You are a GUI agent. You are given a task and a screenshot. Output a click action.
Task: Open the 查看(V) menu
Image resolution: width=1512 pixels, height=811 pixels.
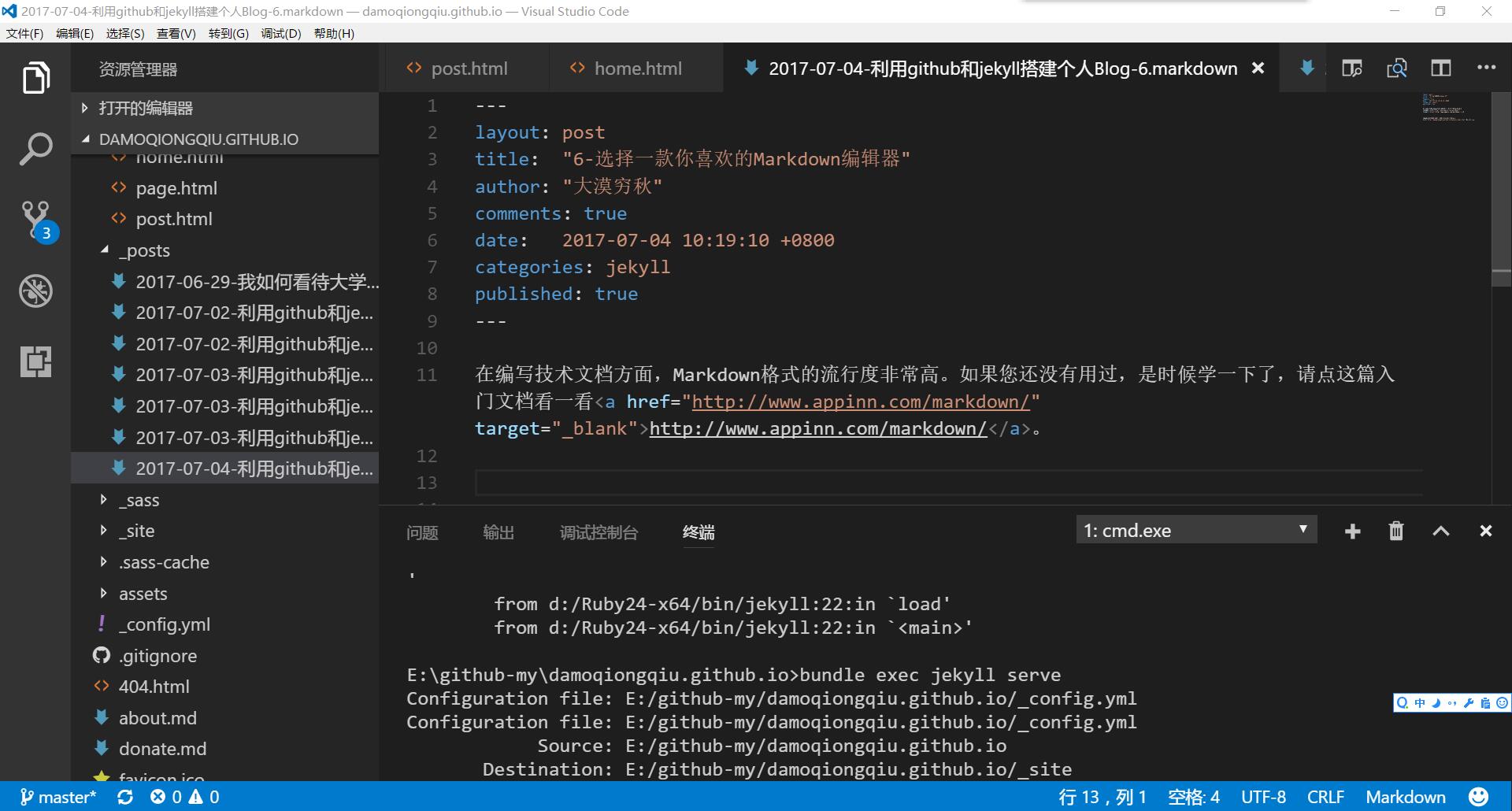(176, 33)
